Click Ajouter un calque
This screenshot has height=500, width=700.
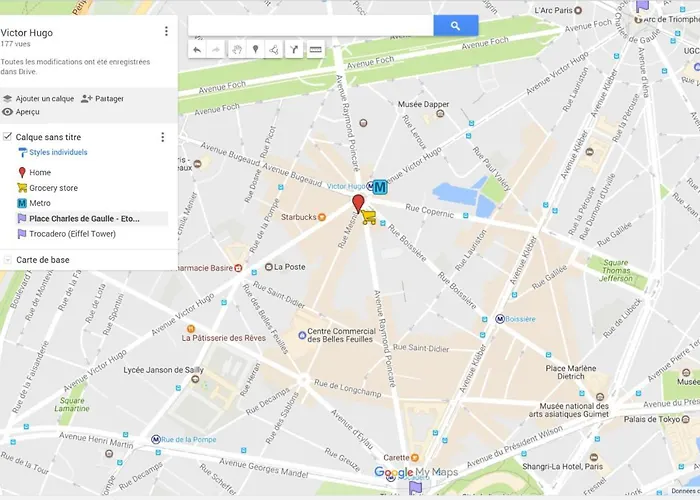(x=38, y=99)
